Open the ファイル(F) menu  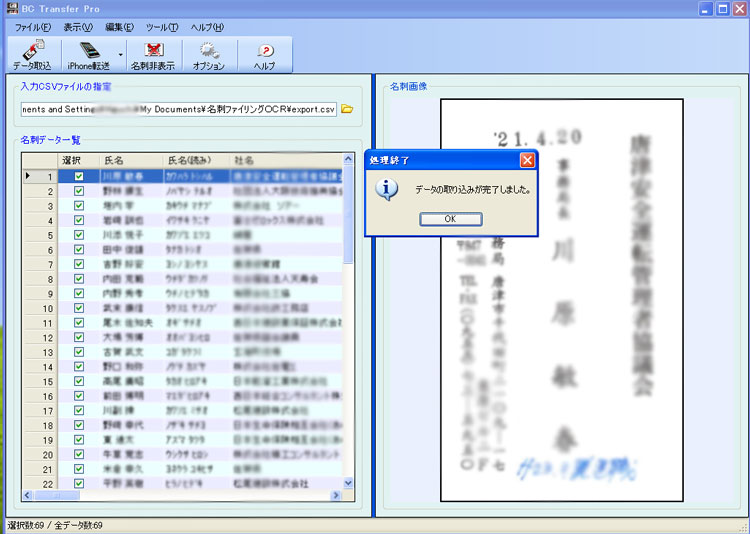pos(33,27)
